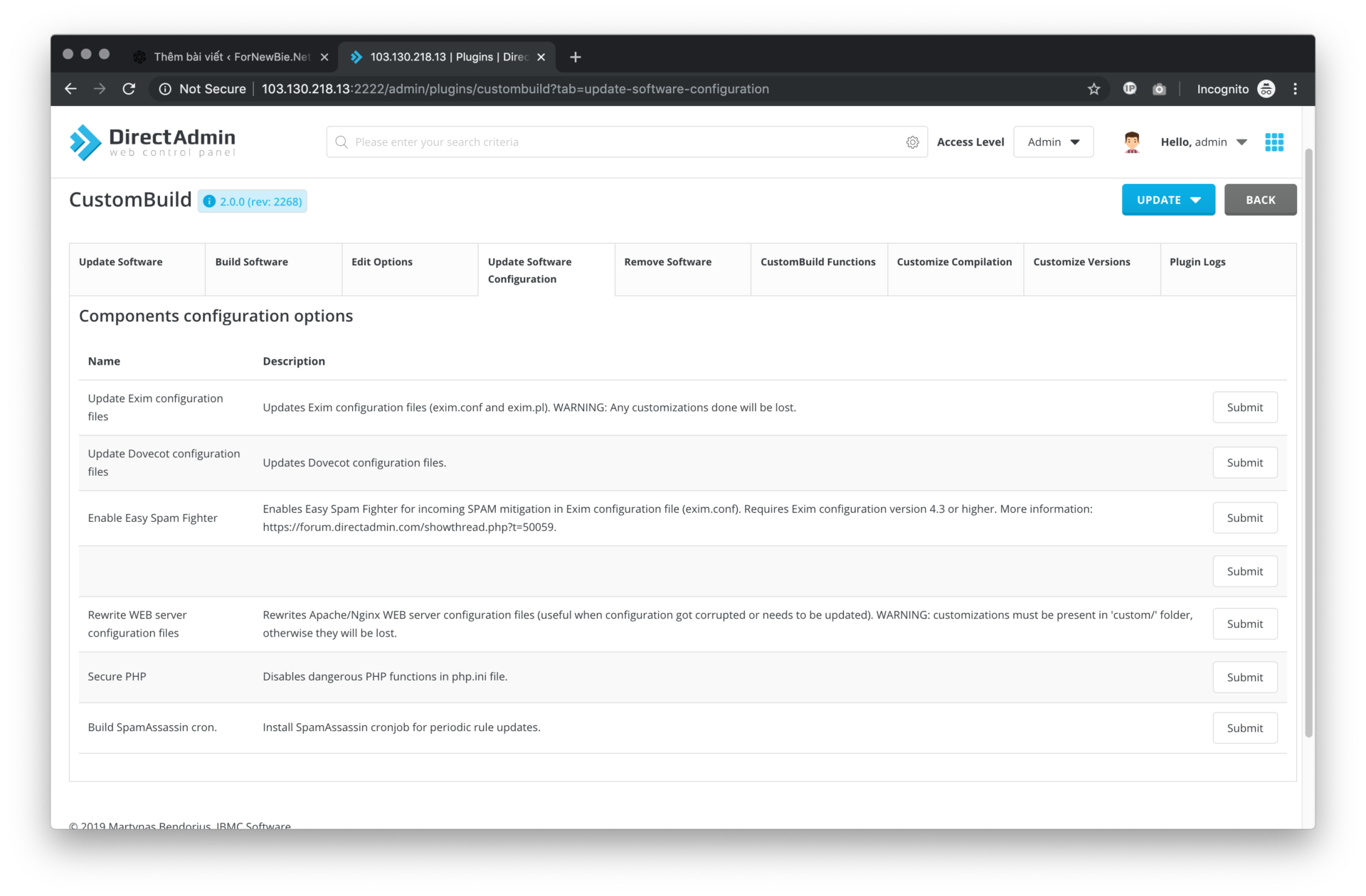Switch to Update Software tab

(x=137, y=270)
